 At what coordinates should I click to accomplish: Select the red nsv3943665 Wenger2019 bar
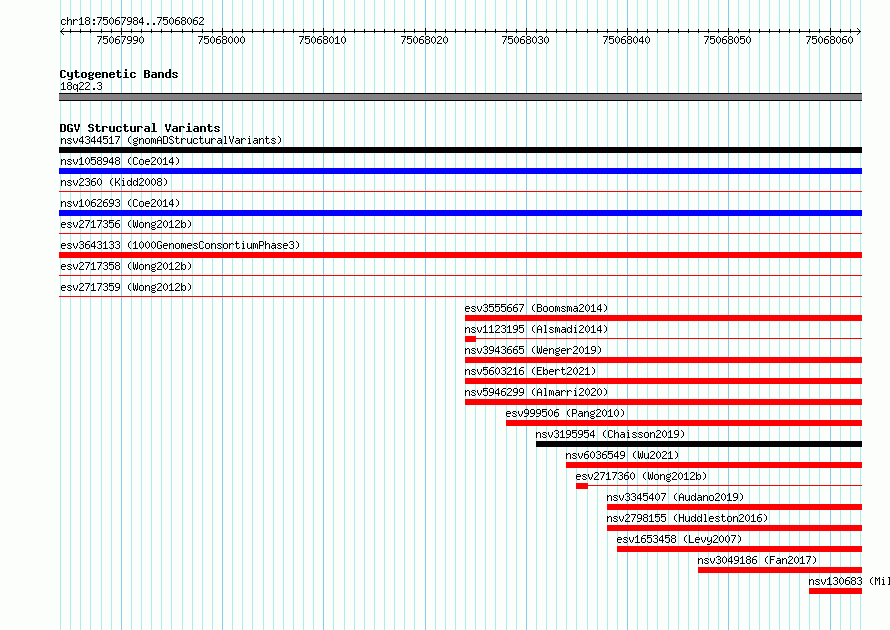coord(663,360)
